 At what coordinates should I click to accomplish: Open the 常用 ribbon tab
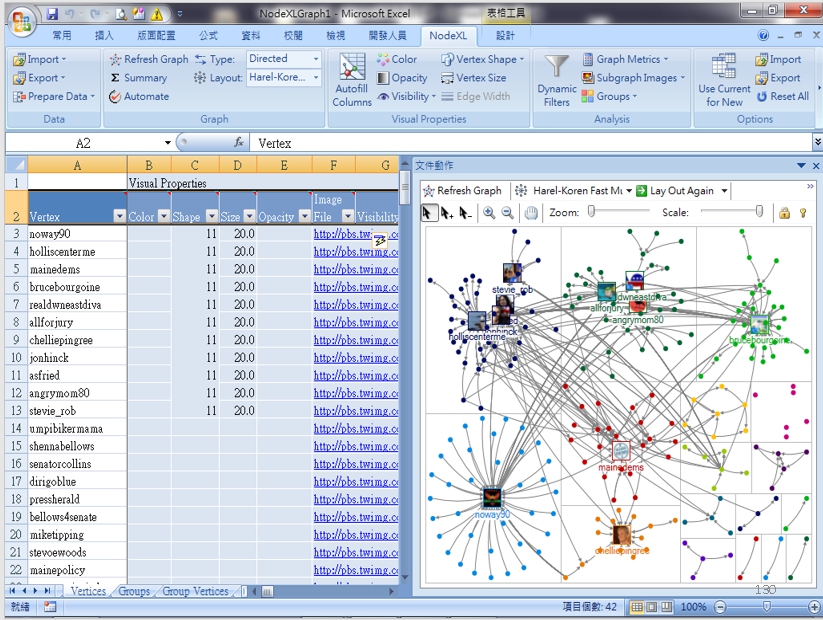pos(62,36)
